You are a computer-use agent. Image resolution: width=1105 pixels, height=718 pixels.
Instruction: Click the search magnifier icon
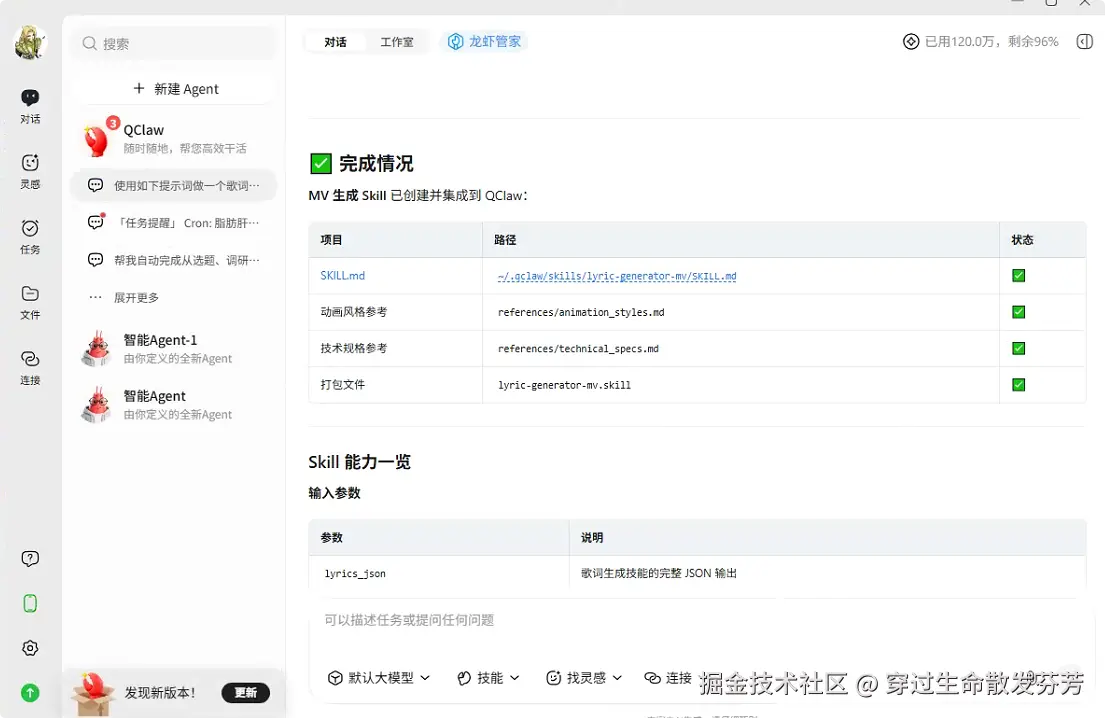(89, 44)
